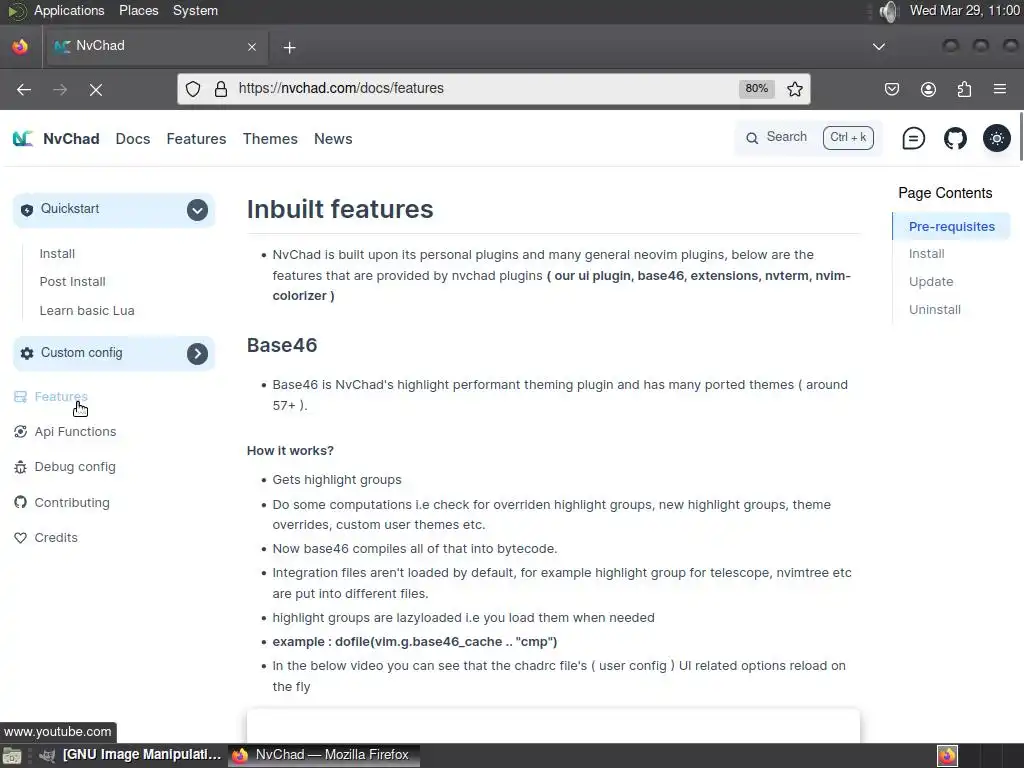Viewport: 1024px width, 768px height.
Task: Bookmark this page with star icon
Action: click(x=795, y=89)
